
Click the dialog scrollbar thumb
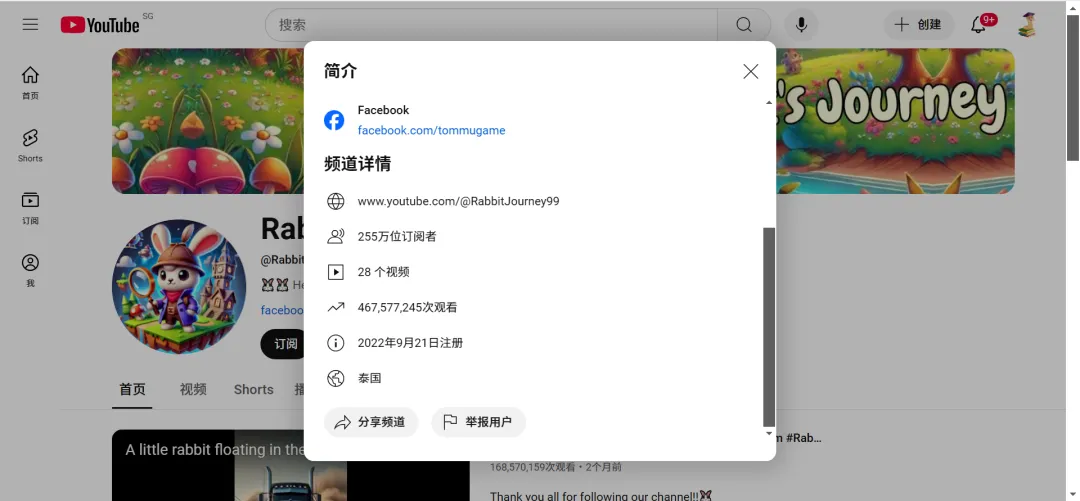[x=769, y=327]
